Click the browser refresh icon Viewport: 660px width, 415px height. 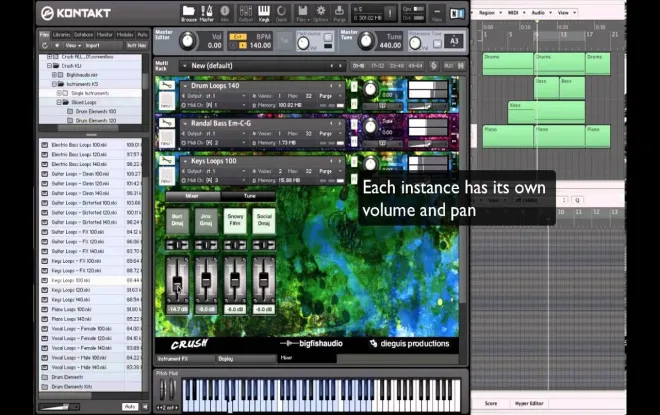point(45,45)
